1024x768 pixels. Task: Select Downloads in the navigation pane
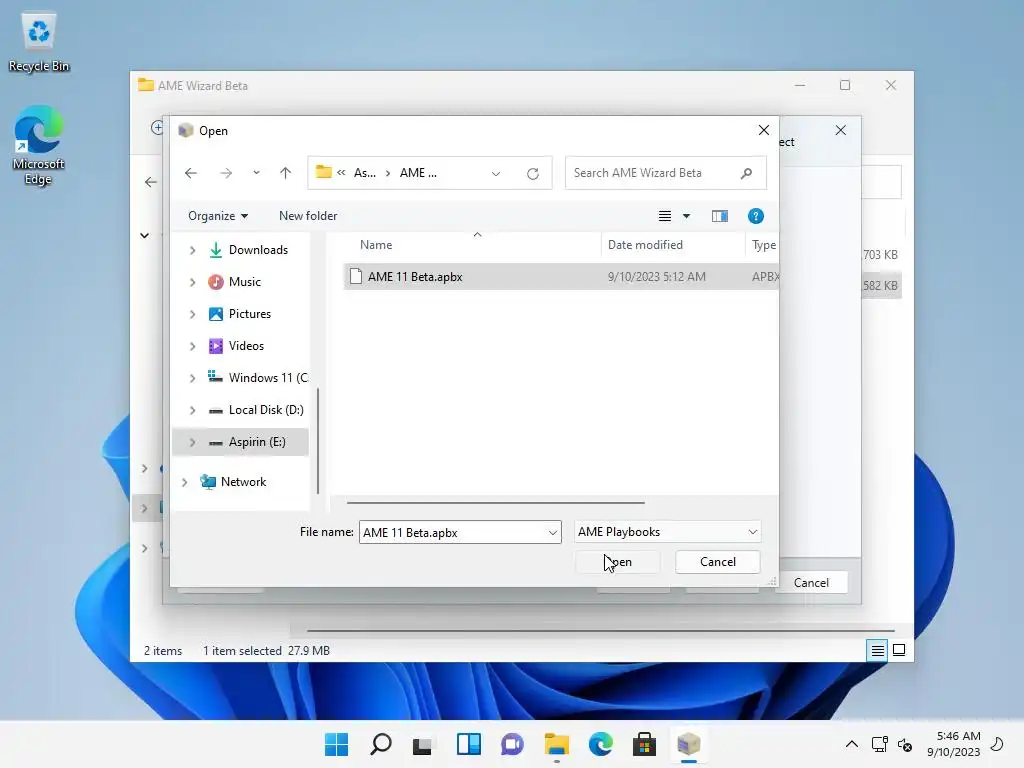(x=258, y=250)
